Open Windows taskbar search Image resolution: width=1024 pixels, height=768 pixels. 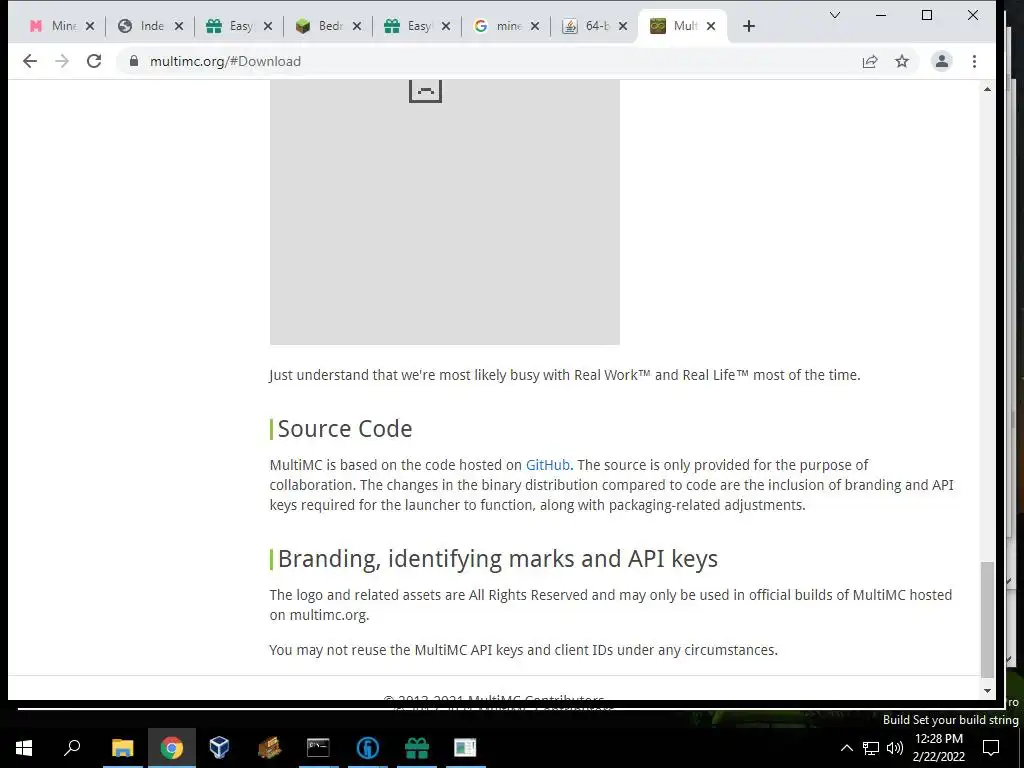(72, 748)
